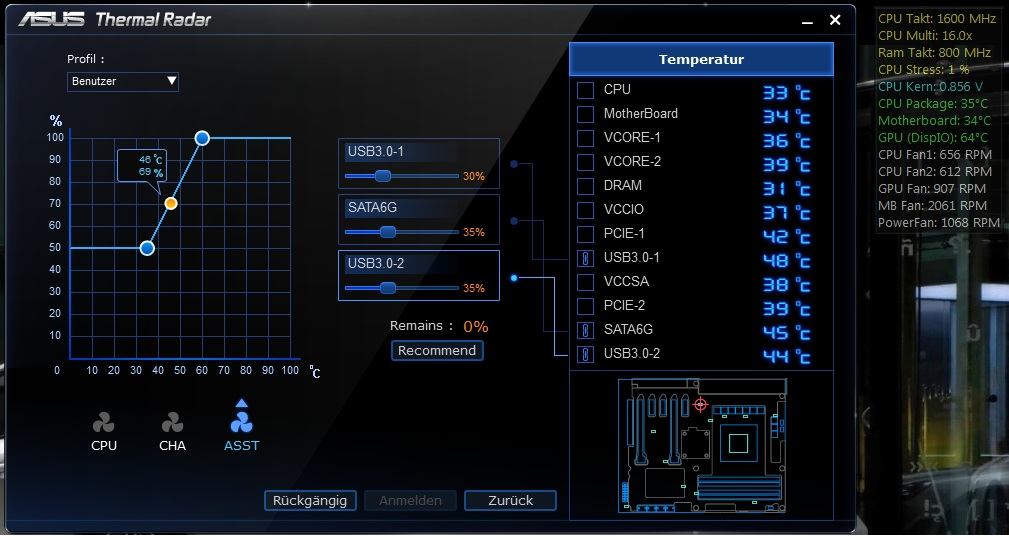The image size is (1009, 540).
Task: Click the motherboard layout diagram
Action: 702,445
